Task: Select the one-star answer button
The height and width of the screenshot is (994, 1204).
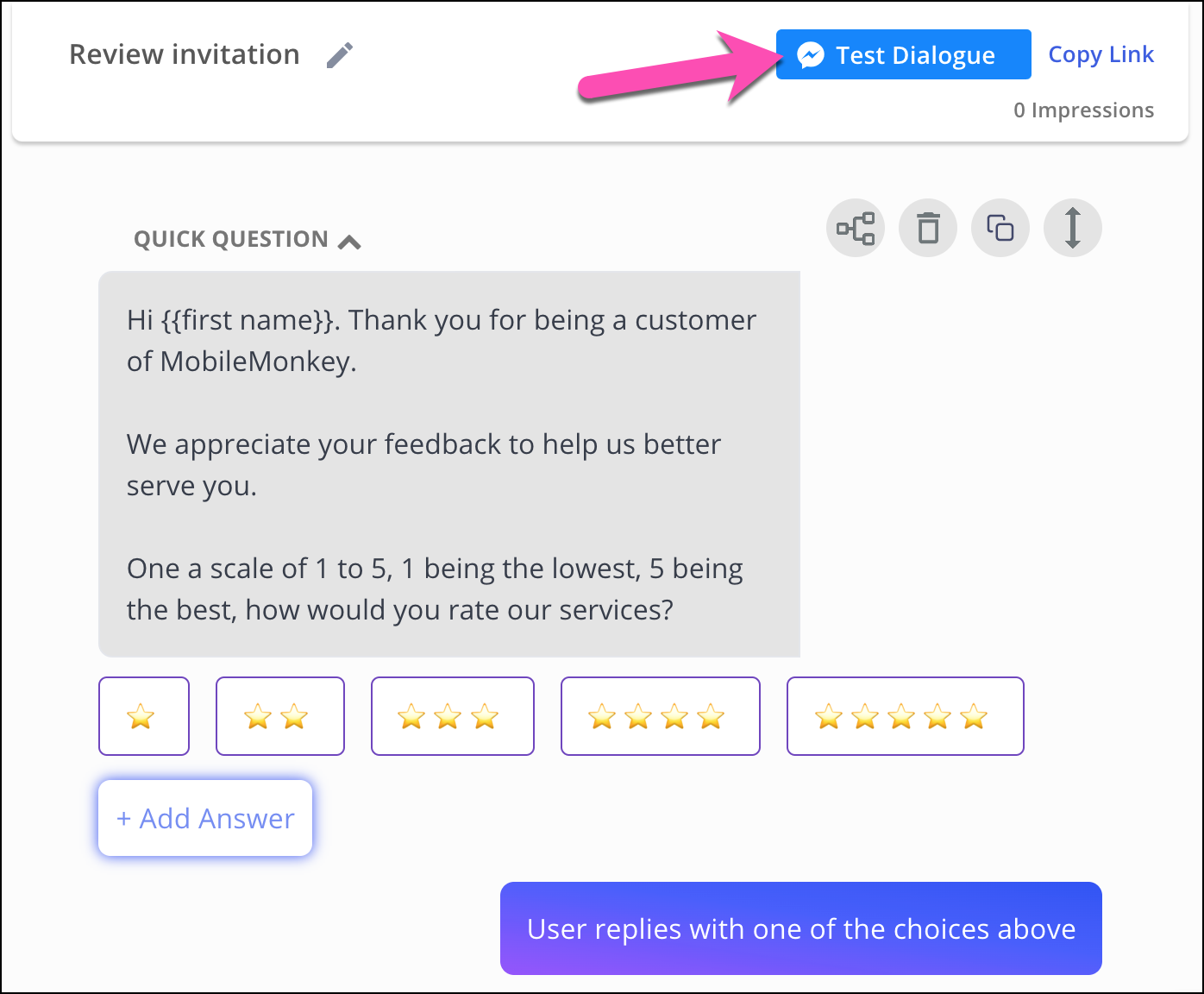Action: point(144,716)
